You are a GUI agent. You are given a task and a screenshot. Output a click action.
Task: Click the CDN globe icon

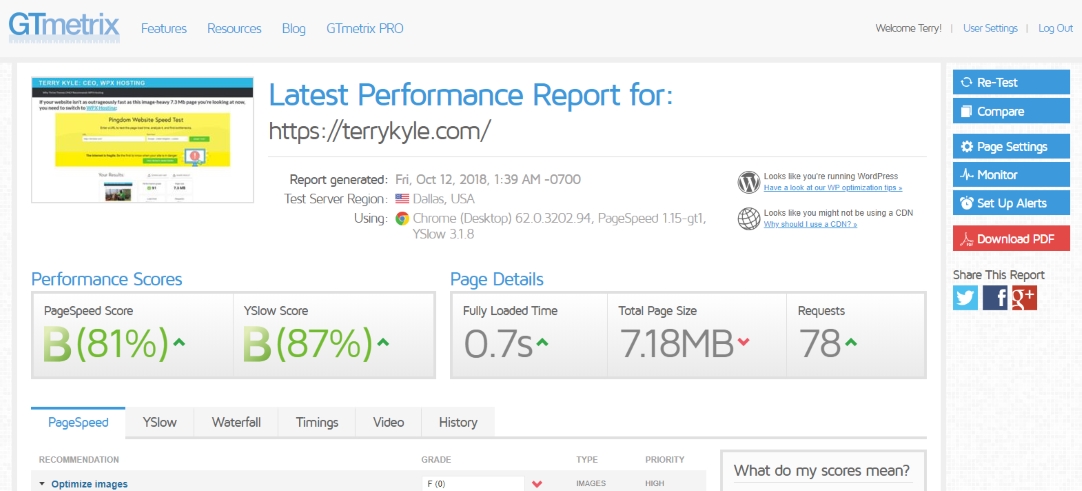749,219
